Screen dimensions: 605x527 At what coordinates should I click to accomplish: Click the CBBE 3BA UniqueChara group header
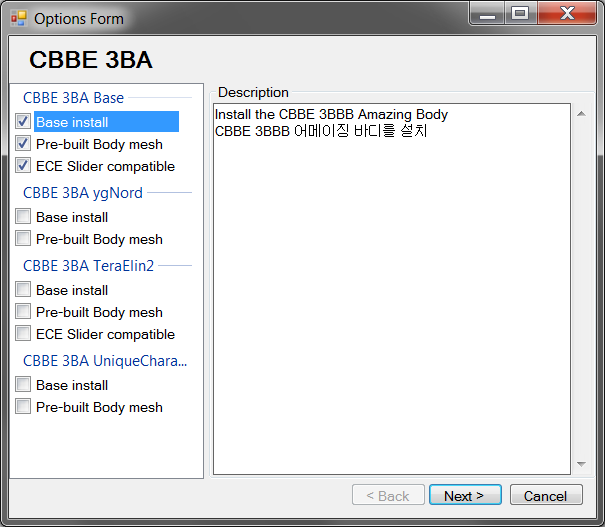coord(105,360)
